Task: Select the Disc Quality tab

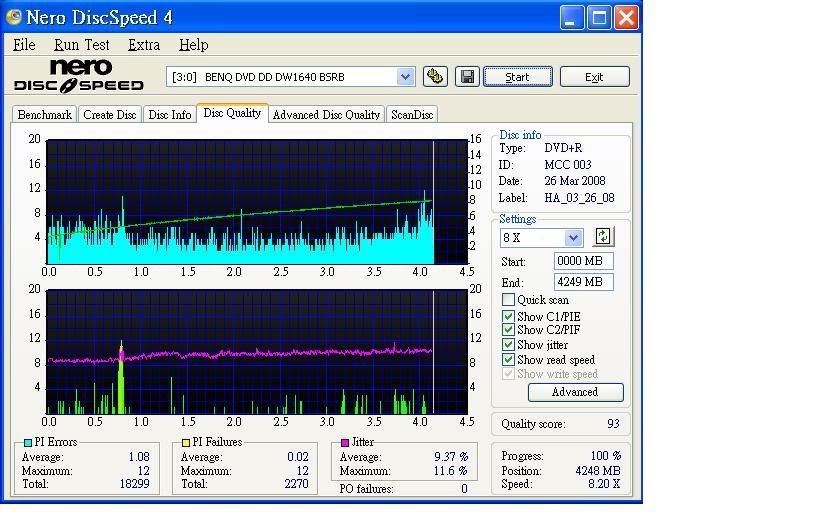Action: (x=232, y=113)
